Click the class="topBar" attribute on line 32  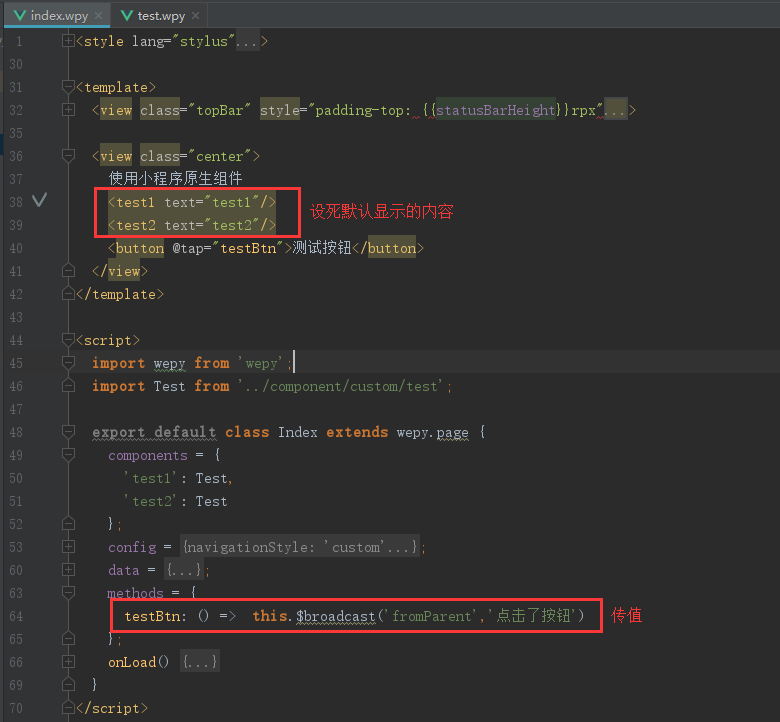coord(195,110)
